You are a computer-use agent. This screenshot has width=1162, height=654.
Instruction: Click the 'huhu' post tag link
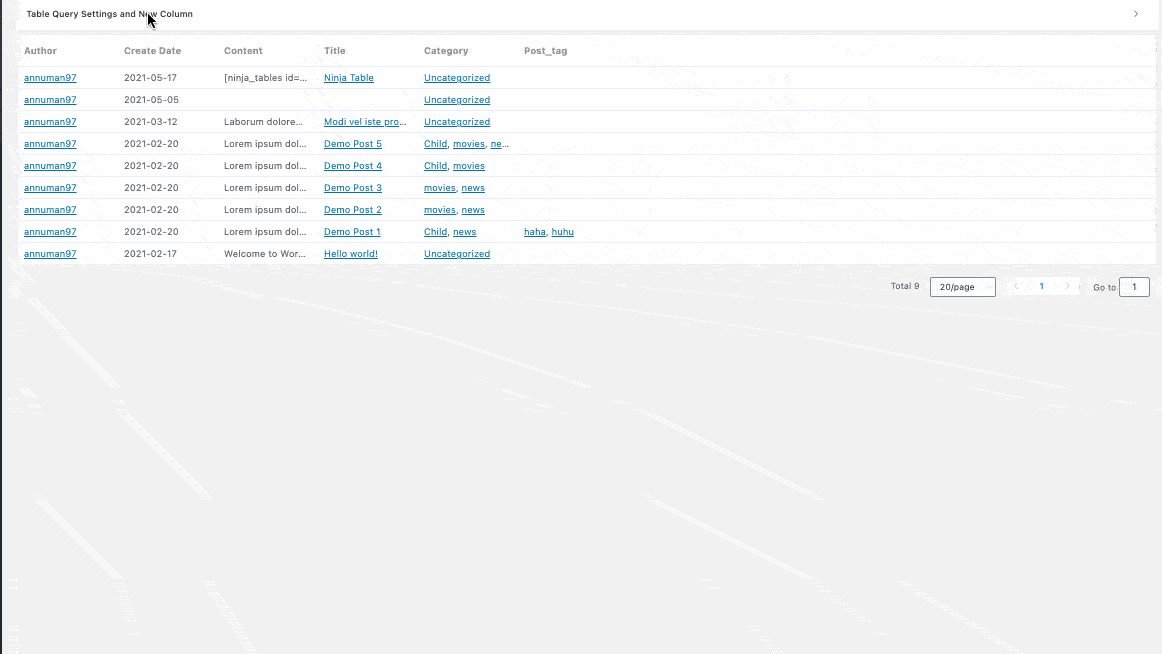click(x=562, y=232)
